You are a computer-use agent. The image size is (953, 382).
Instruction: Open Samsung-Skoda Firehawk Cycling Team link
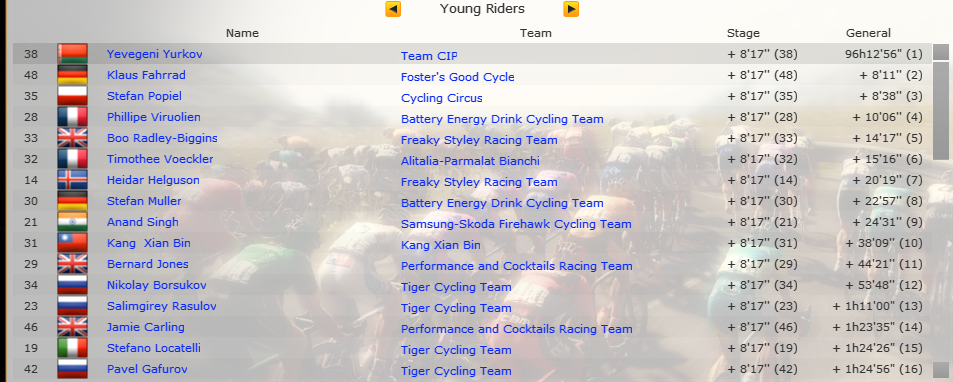pyautogui.click(x=516, y=224)
